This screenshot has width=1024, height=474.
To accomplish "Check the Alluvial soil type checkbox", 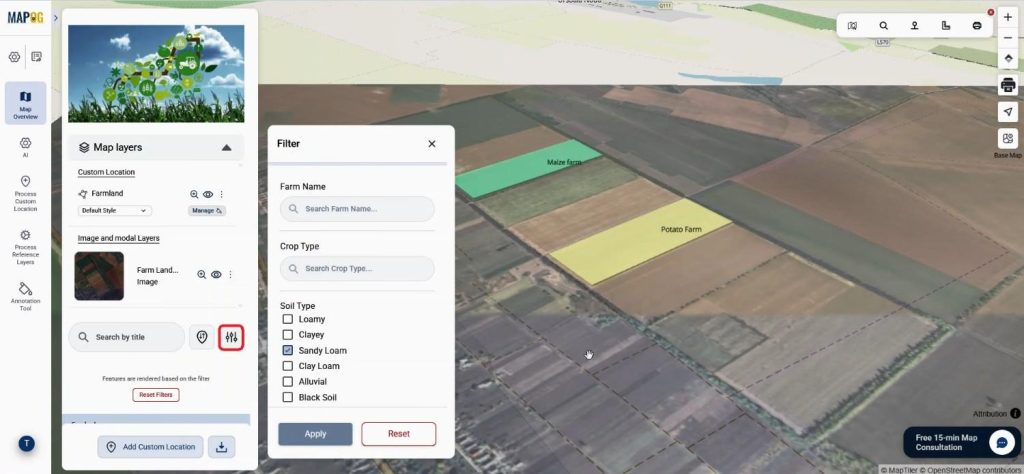I will coord(287,382).
